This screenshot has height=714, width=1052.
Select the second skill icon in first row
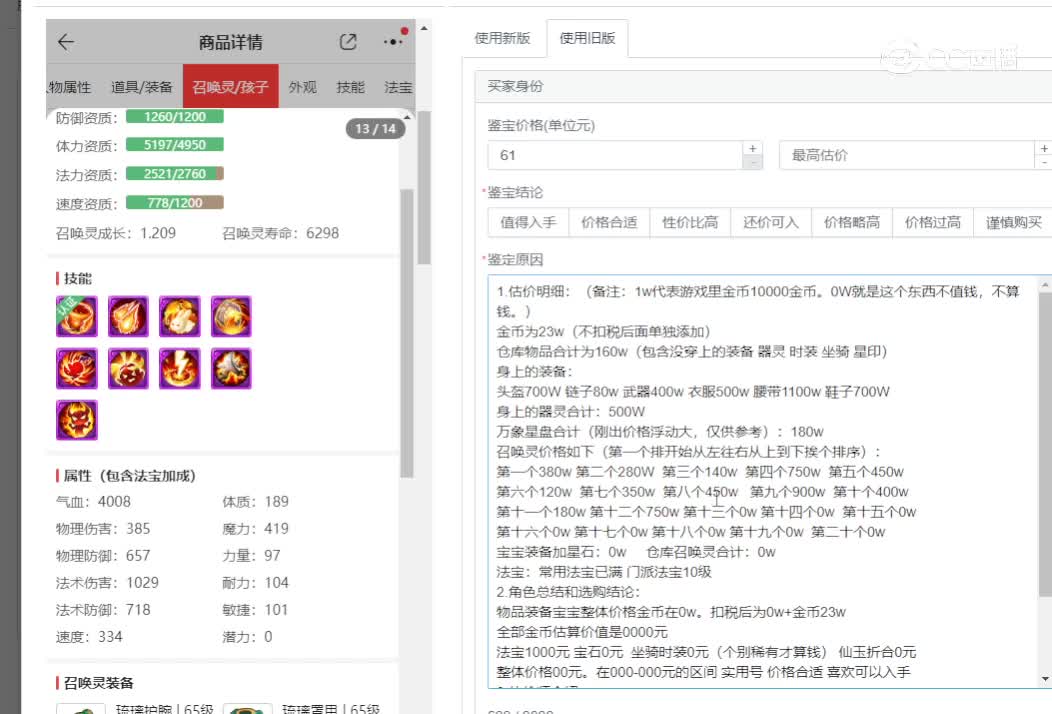pos(128,316)
